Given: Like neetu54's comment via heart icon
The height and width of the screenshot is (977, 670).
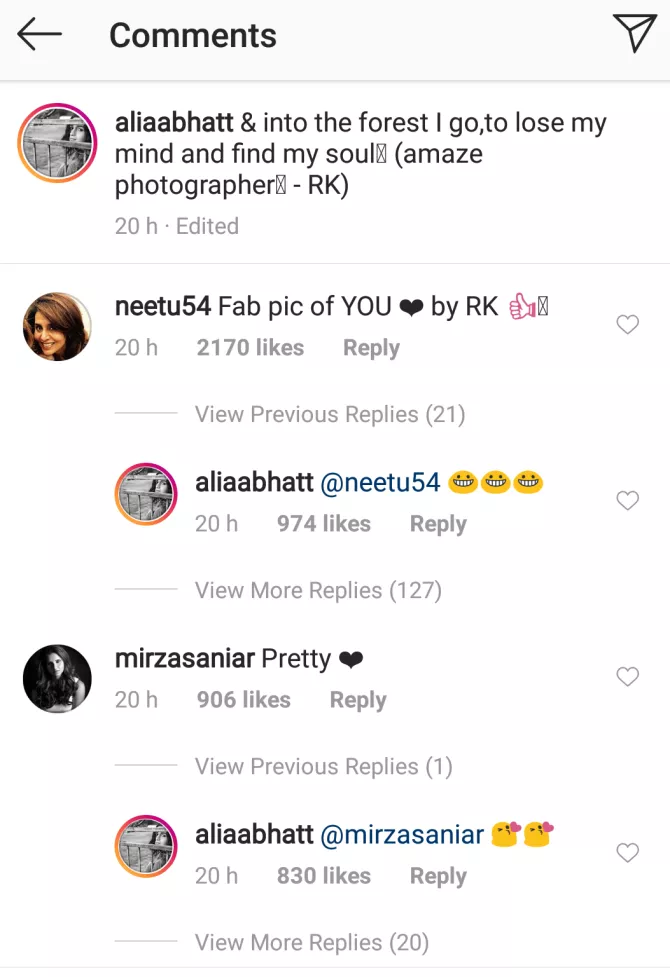Looking at the screenshot, I should [x=627, y=324].
